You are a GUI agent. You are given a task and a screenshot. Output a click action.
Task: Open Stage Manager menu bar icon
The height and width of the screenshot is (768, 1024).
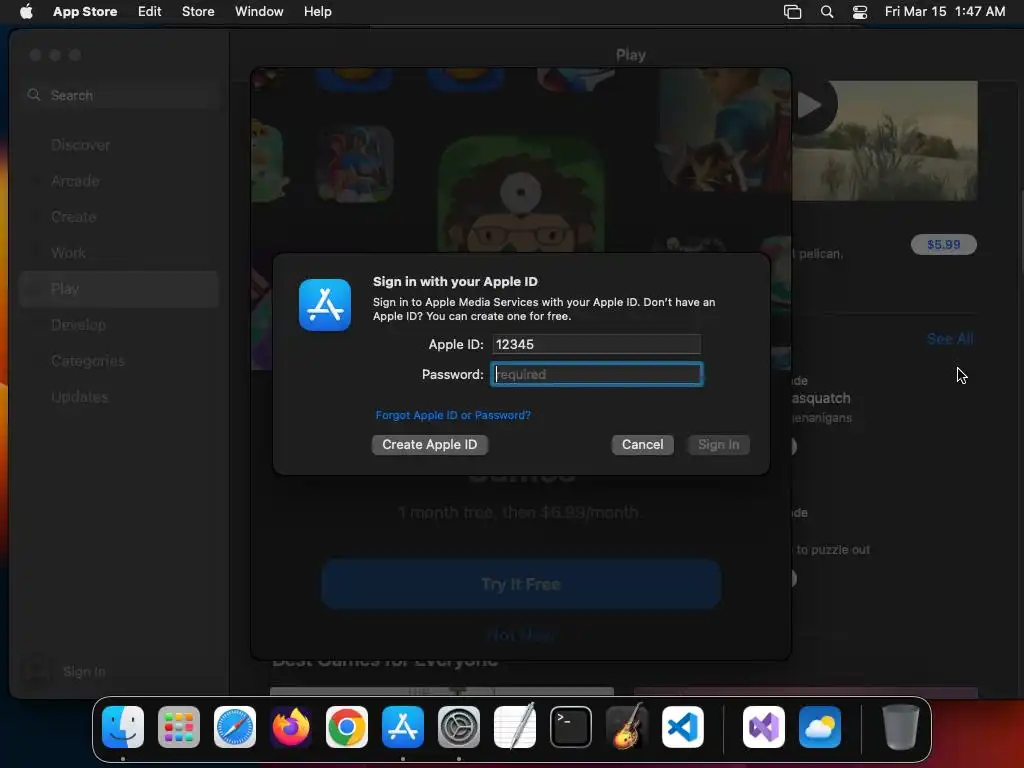792,11
